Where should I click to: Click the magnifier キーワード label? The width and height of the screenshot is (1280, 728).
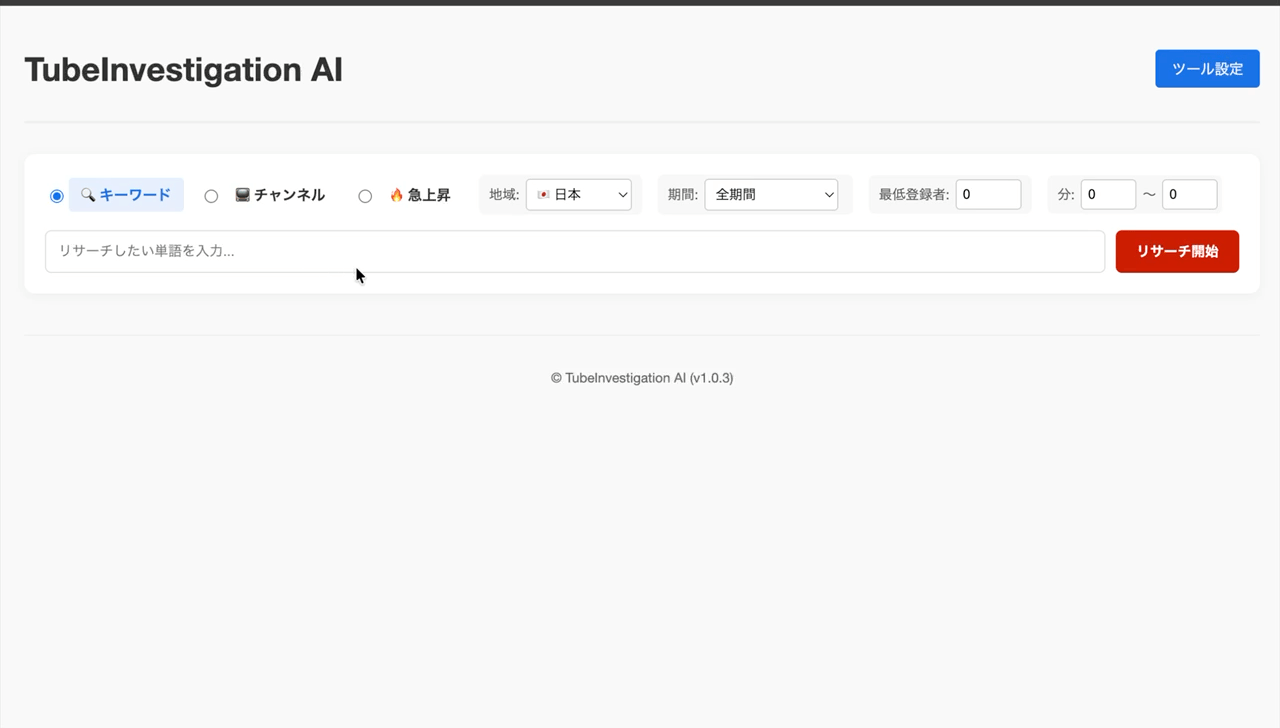tap(126, 195)
